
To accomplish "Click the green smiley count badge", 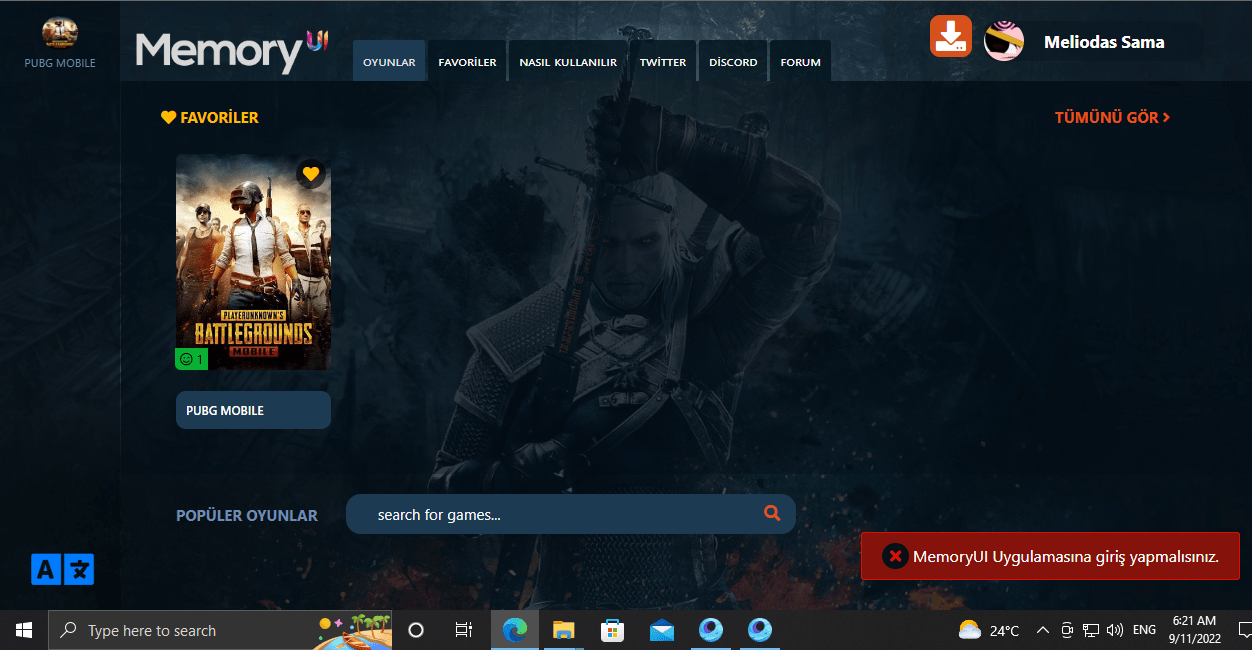I will pos(191,359).
